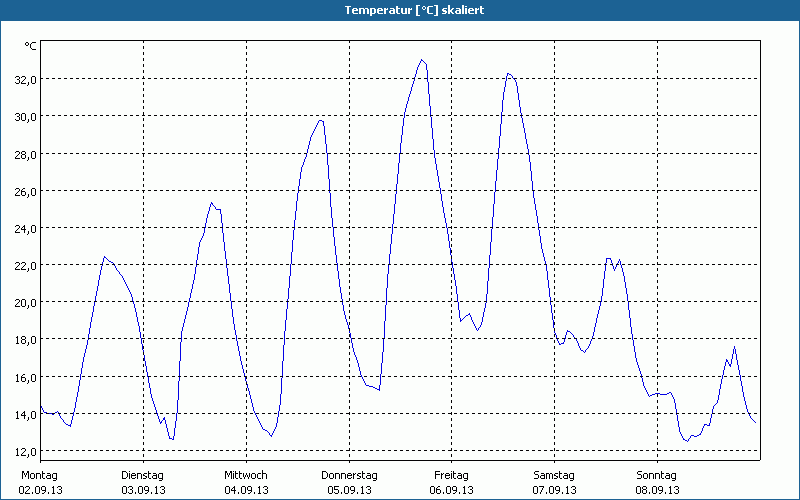
Task: Select the 14,0 axis value
Action: coord(26,414)
